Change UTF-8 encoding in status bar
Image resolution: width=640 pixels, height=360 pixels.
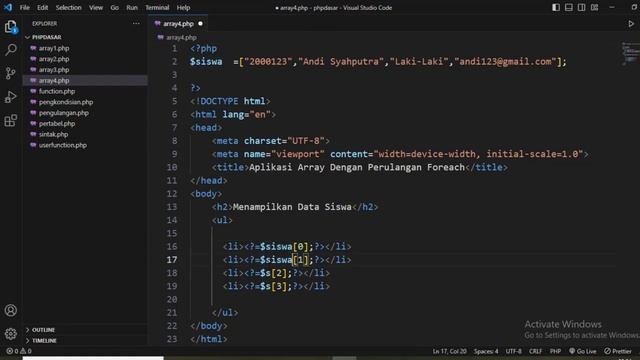(513, 351)
